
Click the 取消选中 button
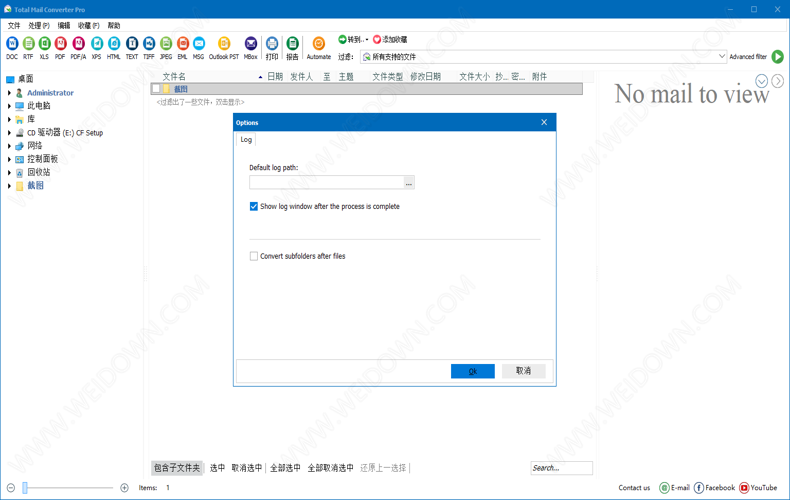coord(247,468)
